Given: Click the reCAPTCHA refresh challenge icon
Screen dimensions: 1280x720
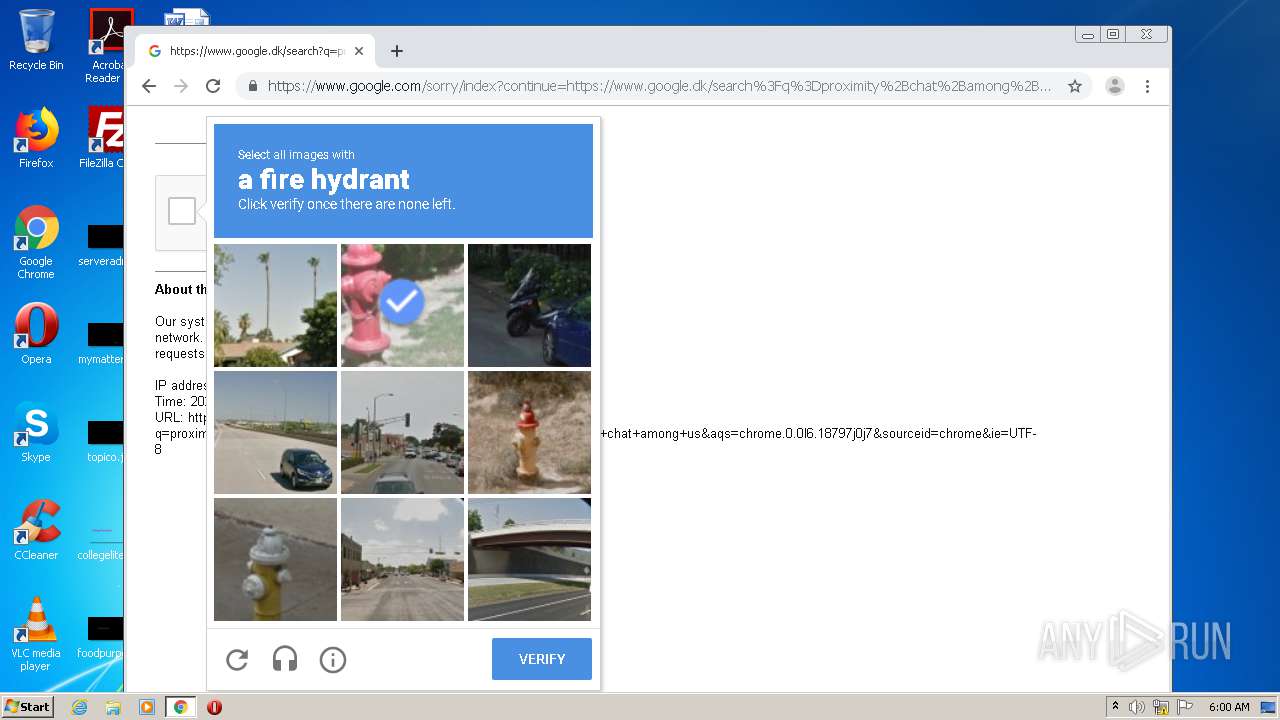Looking at the screenshot, I should 237,660.
